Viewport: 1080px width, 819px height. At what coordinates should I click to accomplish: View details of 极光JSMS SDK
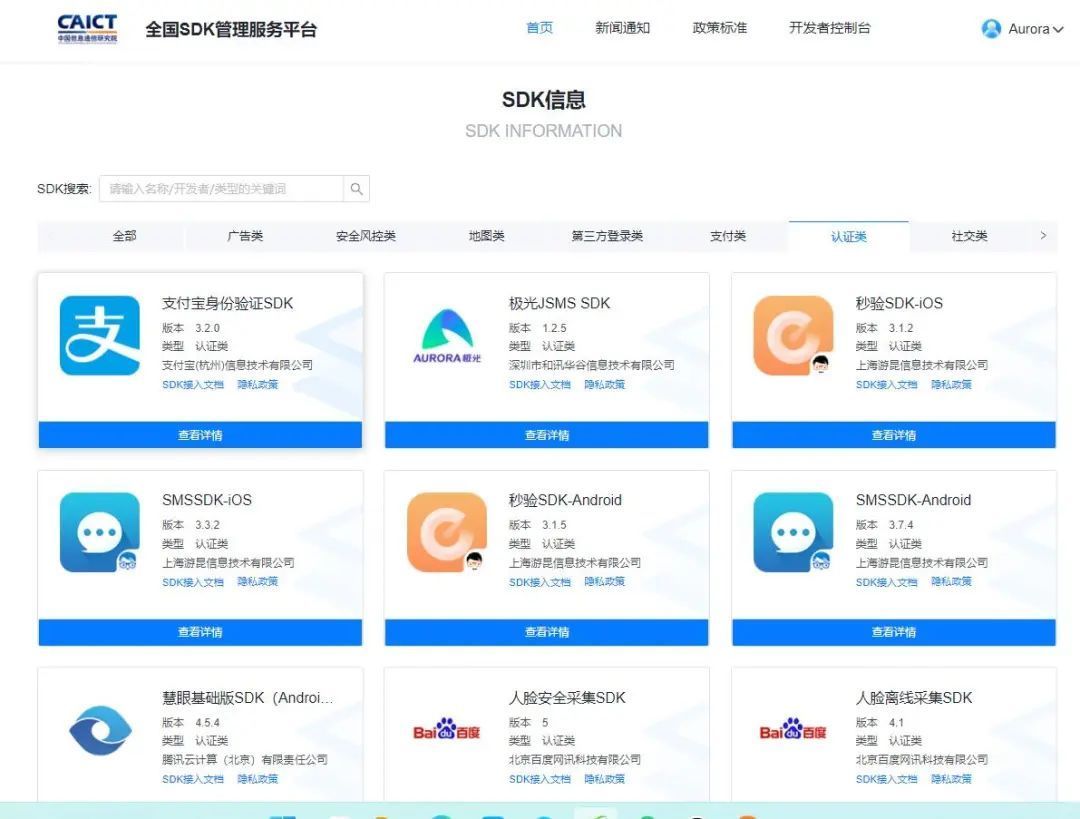(x=547, y=435)
